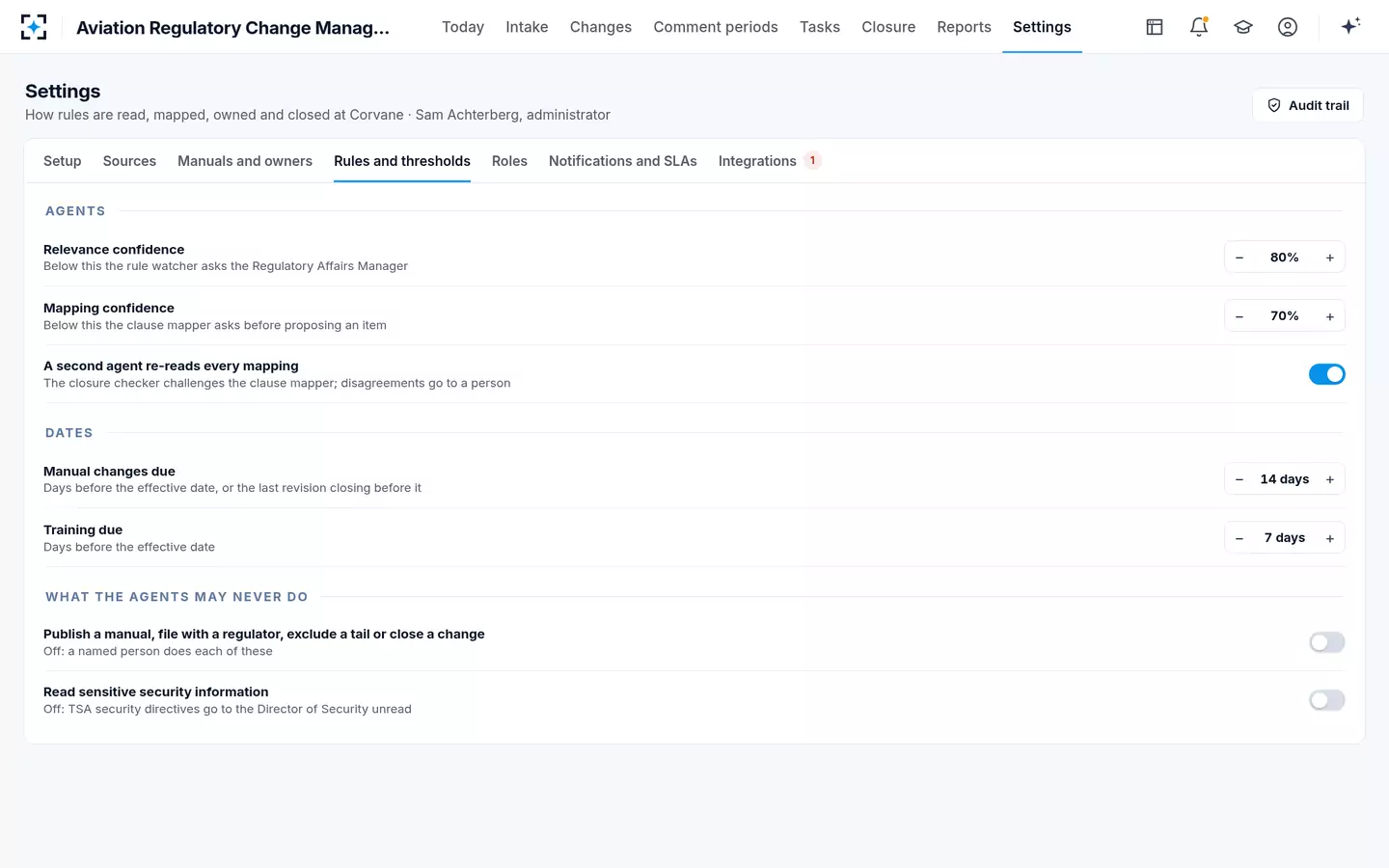Click the app logo icon

(34, 27)
